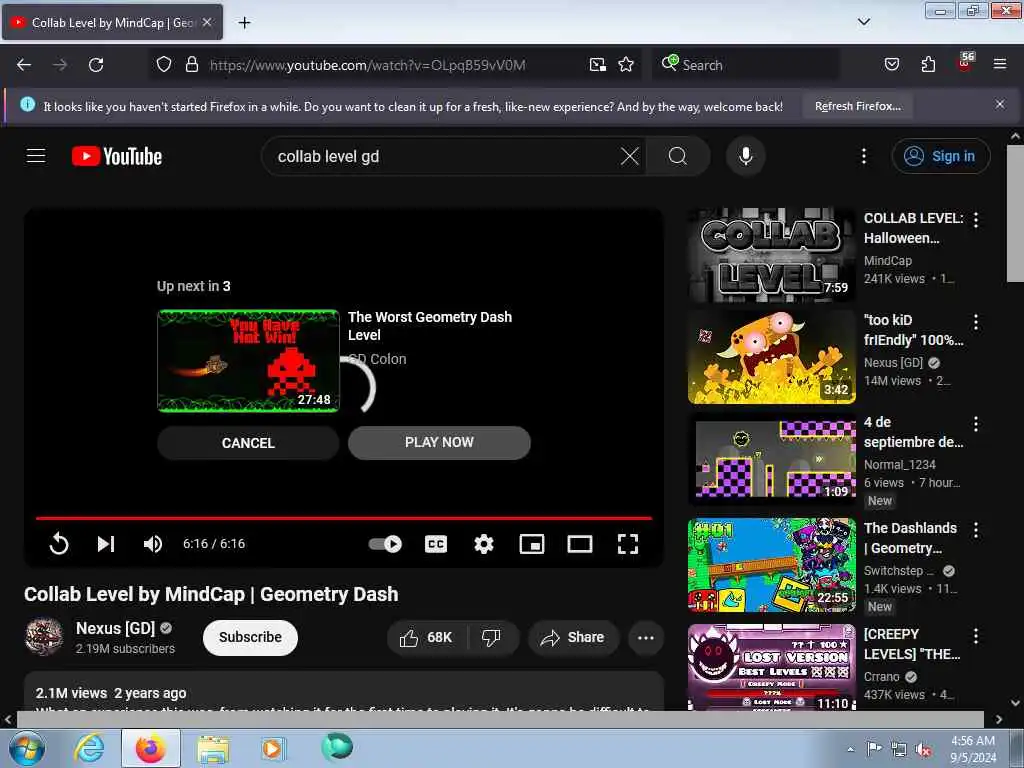
Task: Open YouTube settings three-dot menu
Action: [x=863, y=156]
